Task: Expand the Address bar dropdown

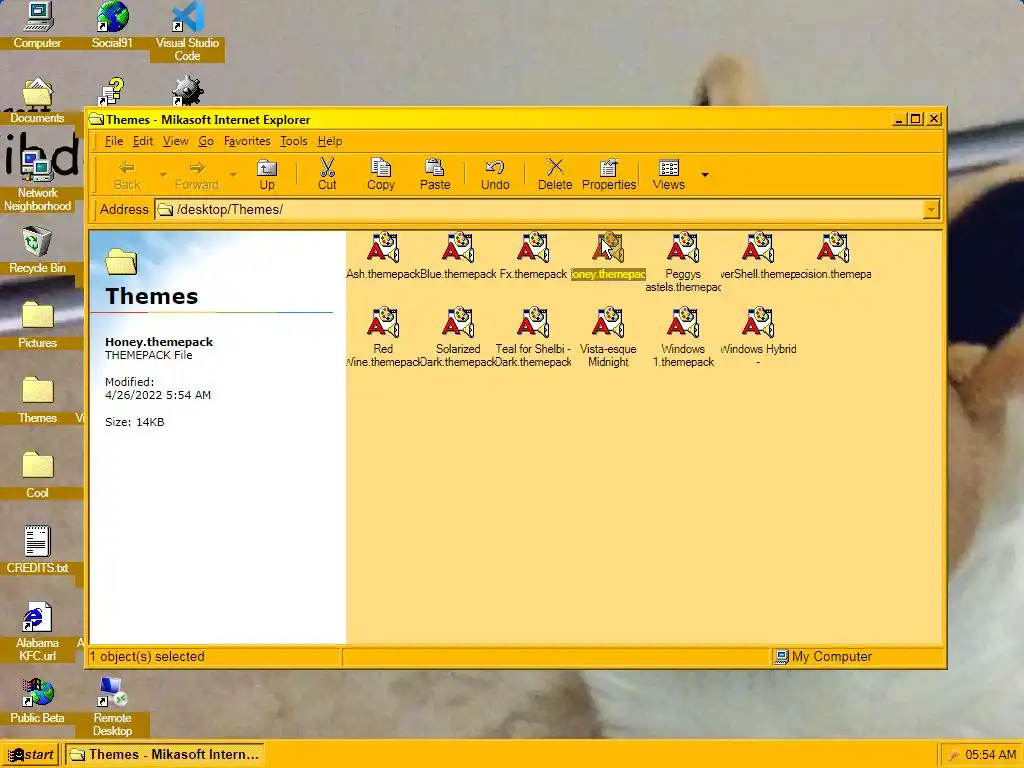Action: click(x=931, y=210)
